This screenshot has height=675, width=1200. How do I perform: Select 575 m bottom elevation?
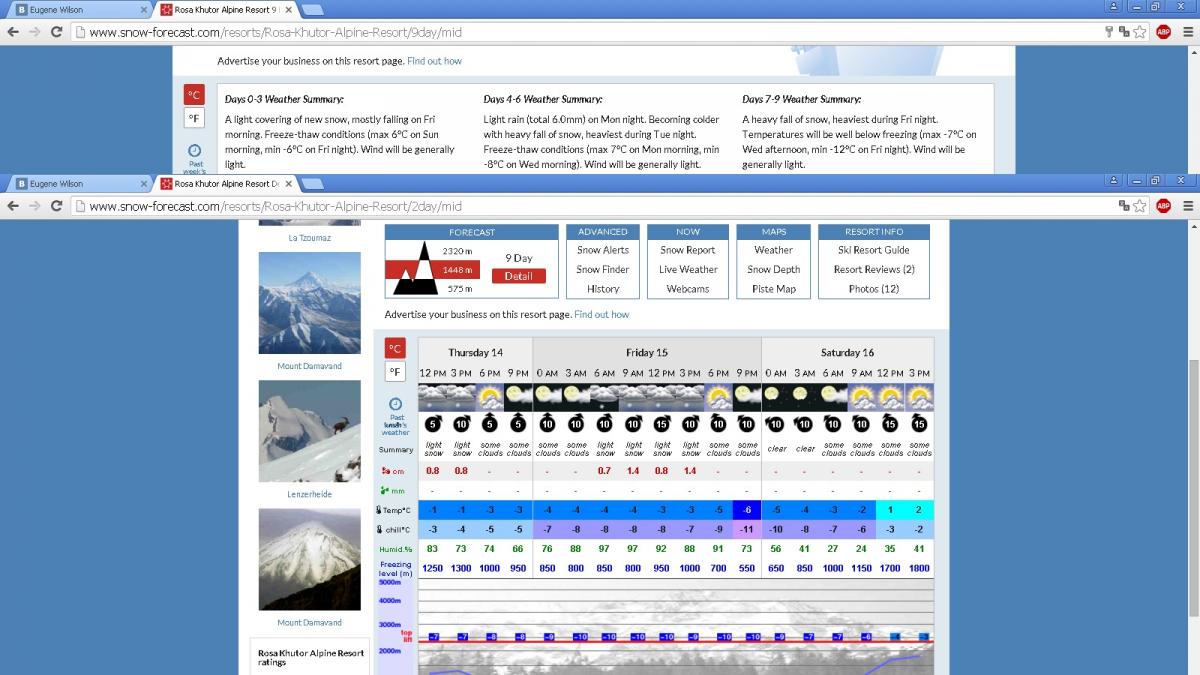coord(457,289)
